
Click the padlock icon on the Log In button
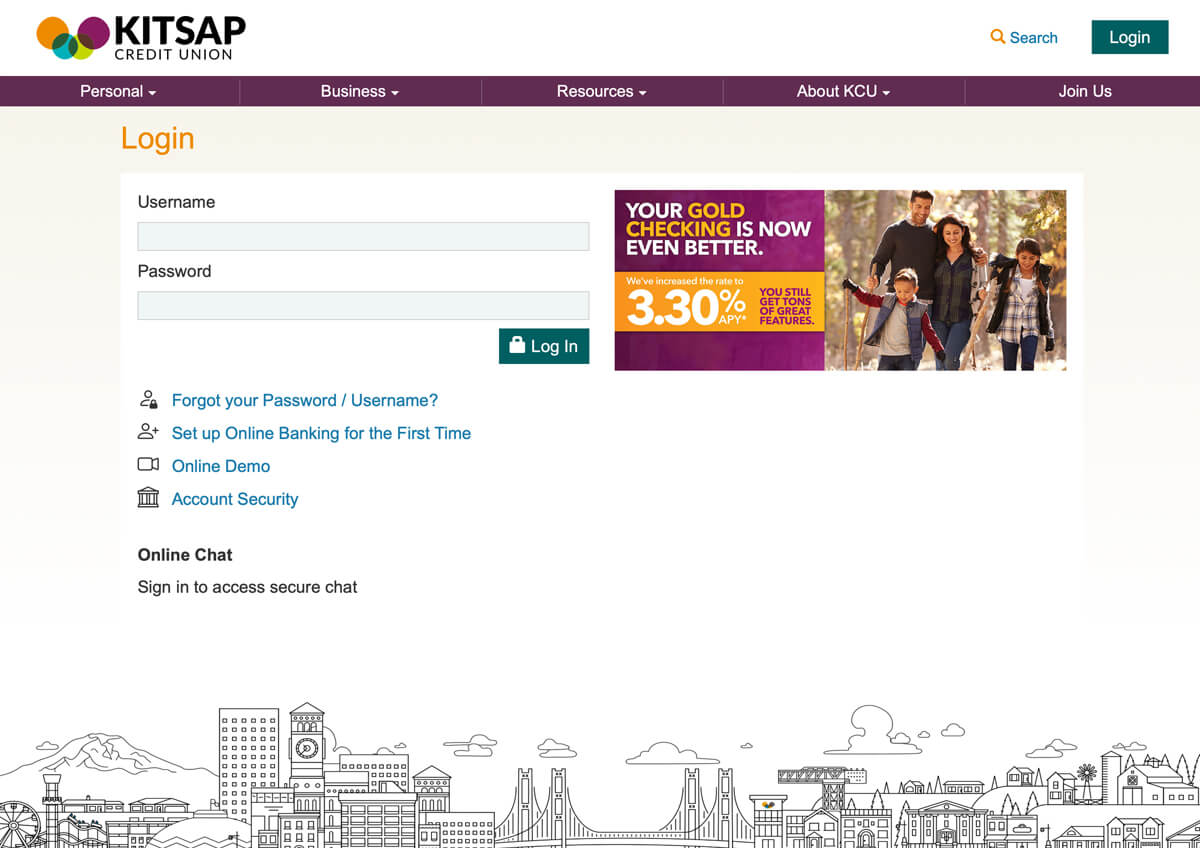(516, 345)
